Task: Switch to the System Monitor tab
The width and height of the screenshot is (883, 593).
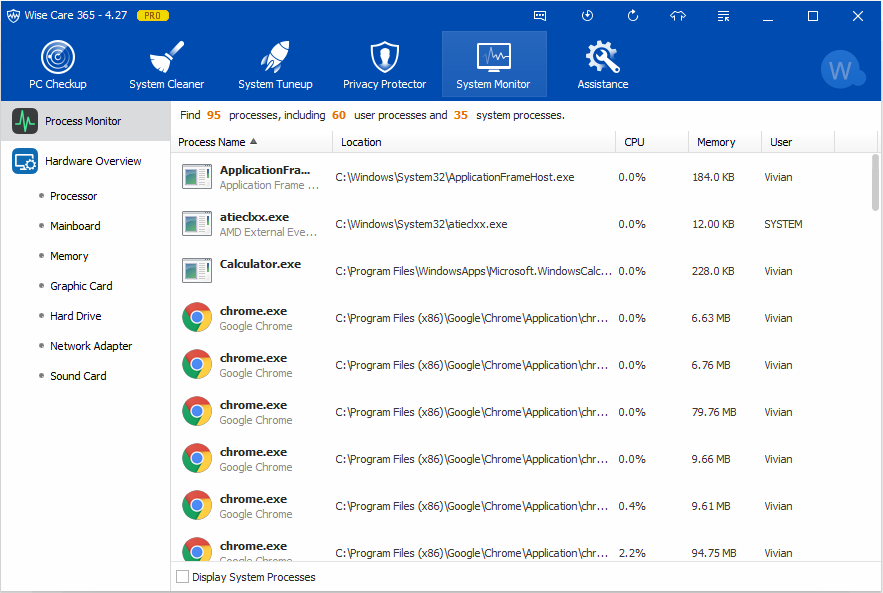Action: coord(494,64)
